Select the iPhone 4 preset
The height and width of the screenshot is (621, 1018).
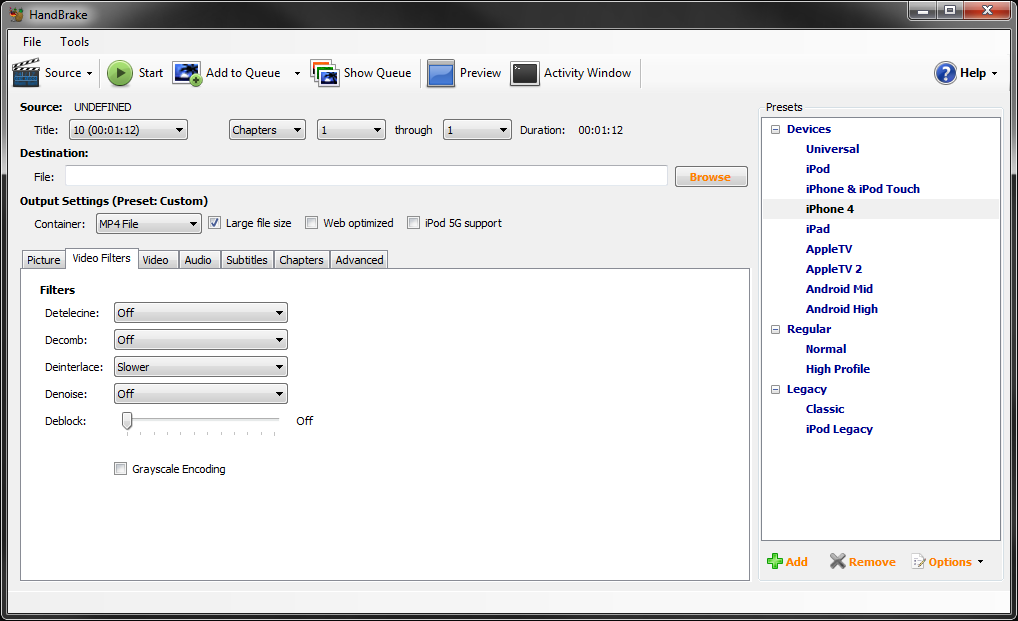[x=830, y=209]
